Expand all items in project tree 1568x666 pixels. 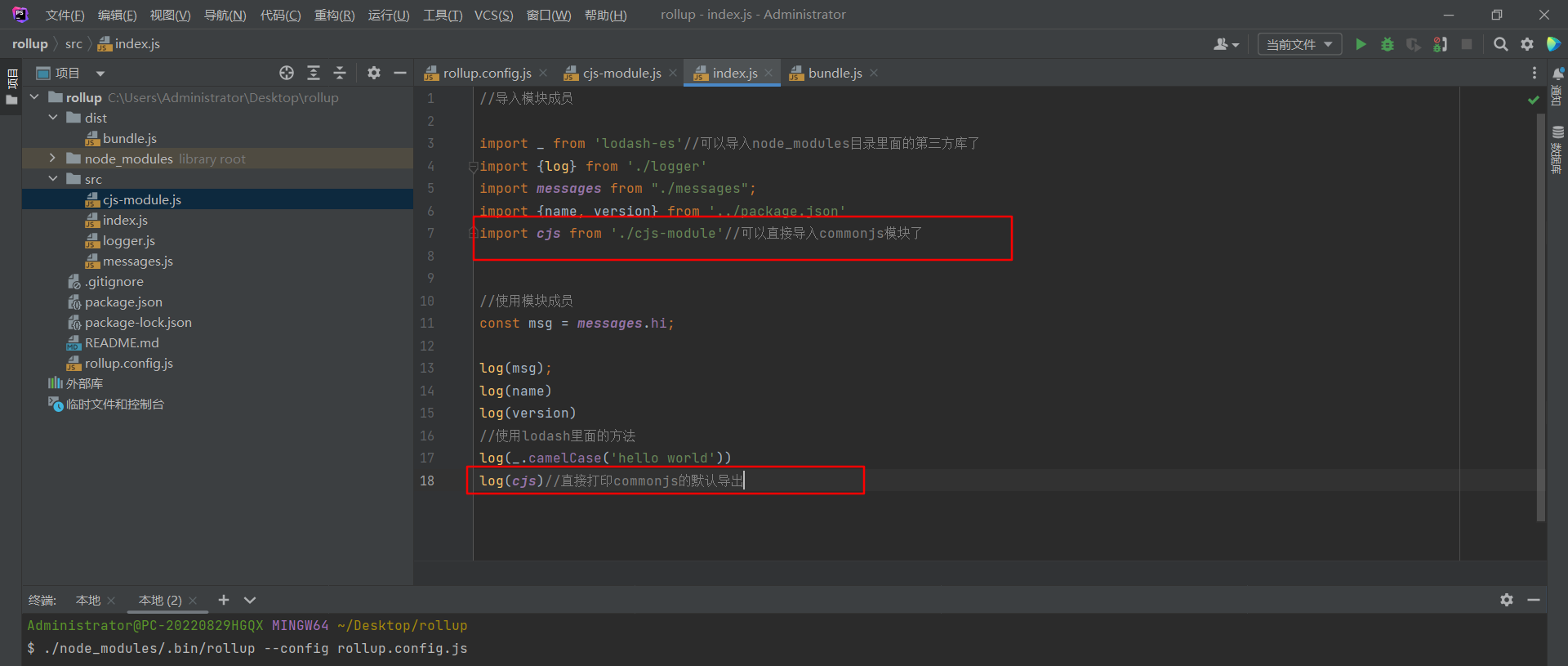314,73
